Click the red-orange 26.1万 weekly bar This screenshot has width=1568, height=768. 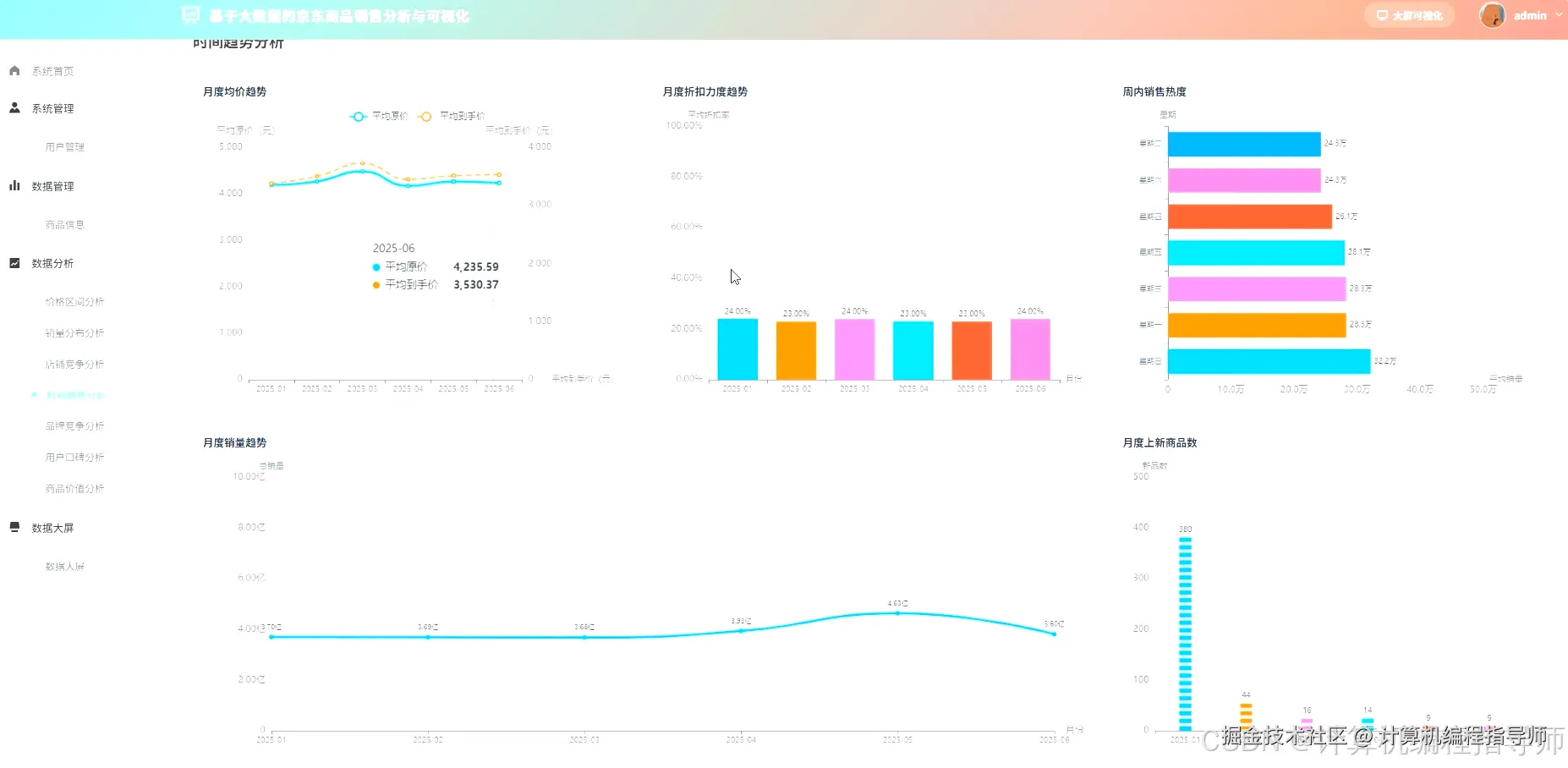click(1250, 217)
